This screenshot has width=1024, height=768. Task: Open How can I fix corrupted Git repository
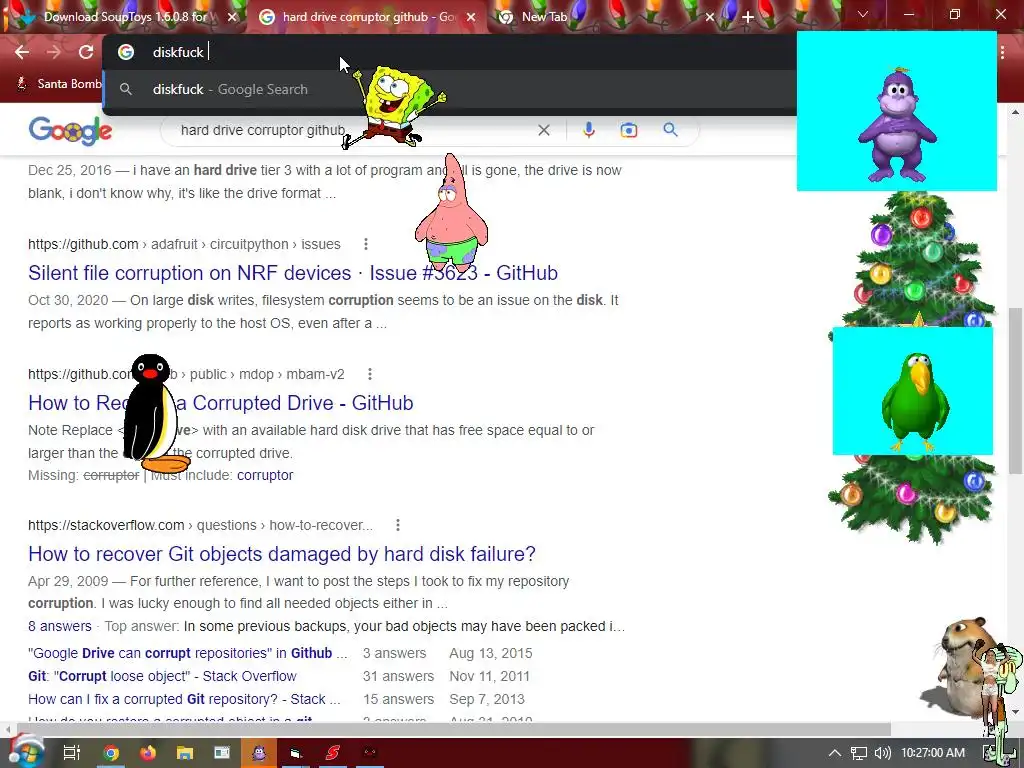(x=184, y=699)
